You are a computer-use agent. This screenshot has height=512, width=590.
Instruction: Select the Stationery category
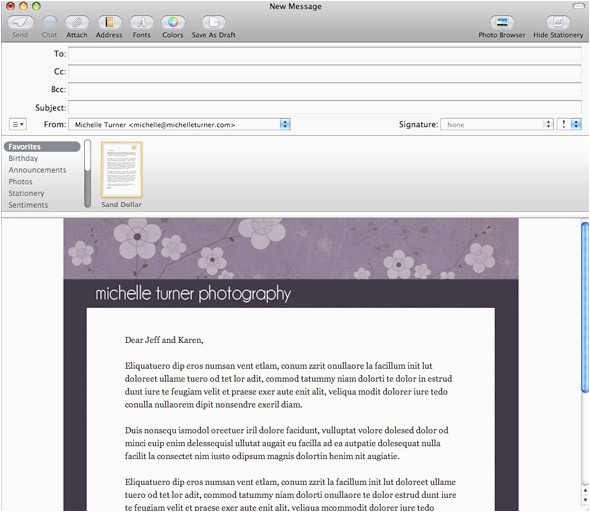(x=26, y=193)
